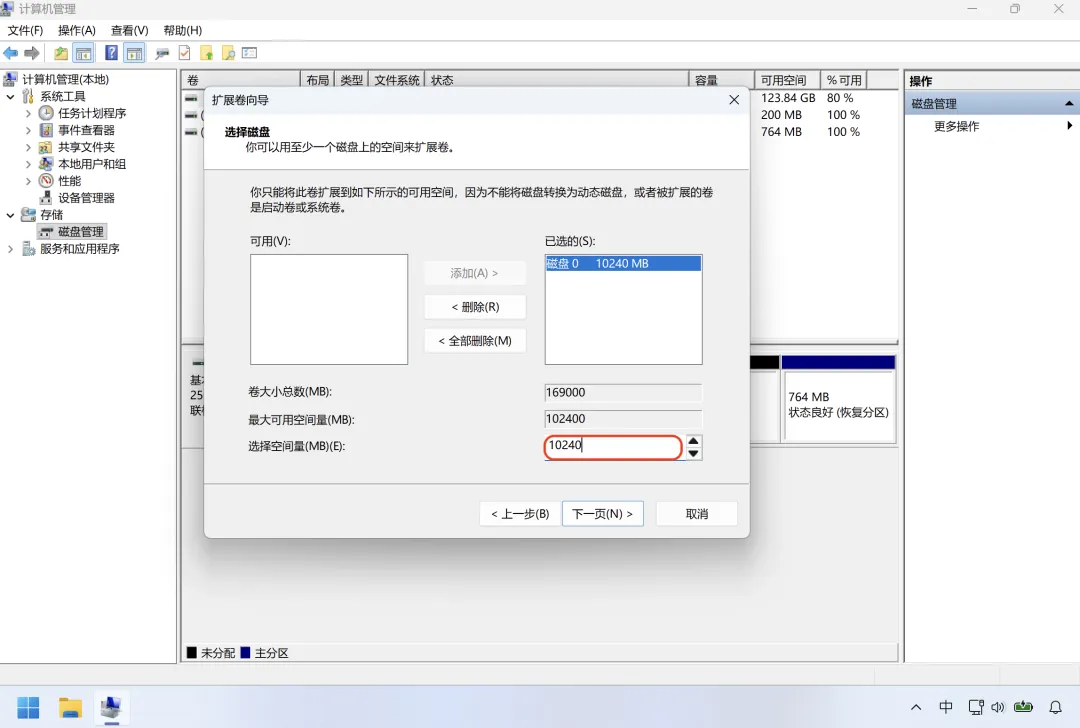1080x728 pixels.
Task: Open Computer Management from the taskbar
Action: click(111, 708)
